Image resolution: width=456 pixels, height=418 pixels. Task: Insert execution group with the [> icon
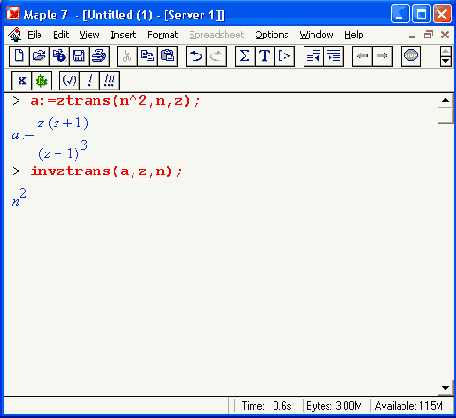pyautogui.click(x=285, y=56)
